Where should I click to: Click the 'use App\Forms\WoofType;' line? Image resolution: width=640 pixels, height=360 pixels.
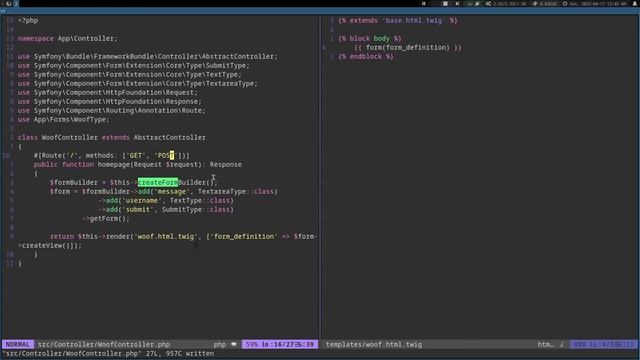point(63,119)
